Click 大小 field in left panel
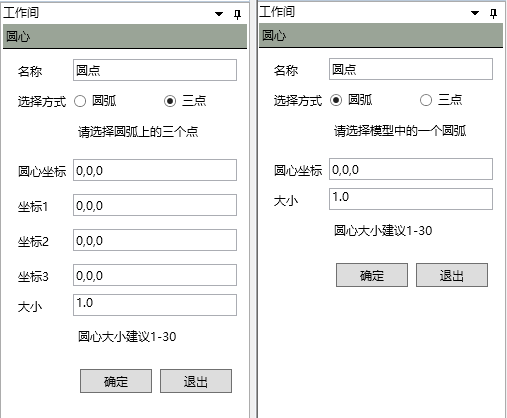The height and width of the screenshot is (418, 507). [x=155, y=305]
